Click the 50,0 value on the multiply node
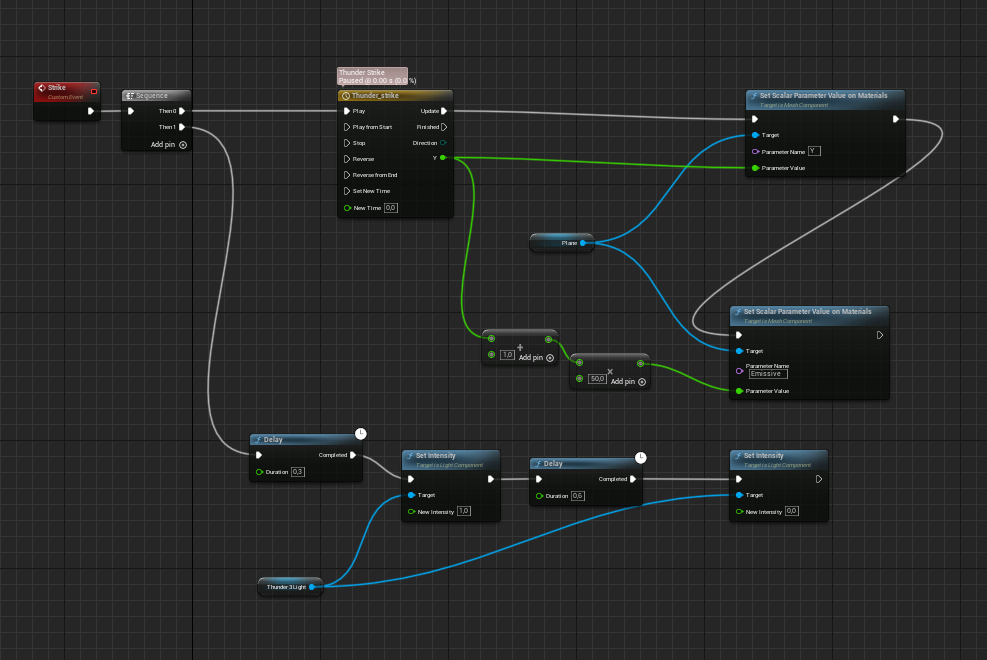 point(598,379)
